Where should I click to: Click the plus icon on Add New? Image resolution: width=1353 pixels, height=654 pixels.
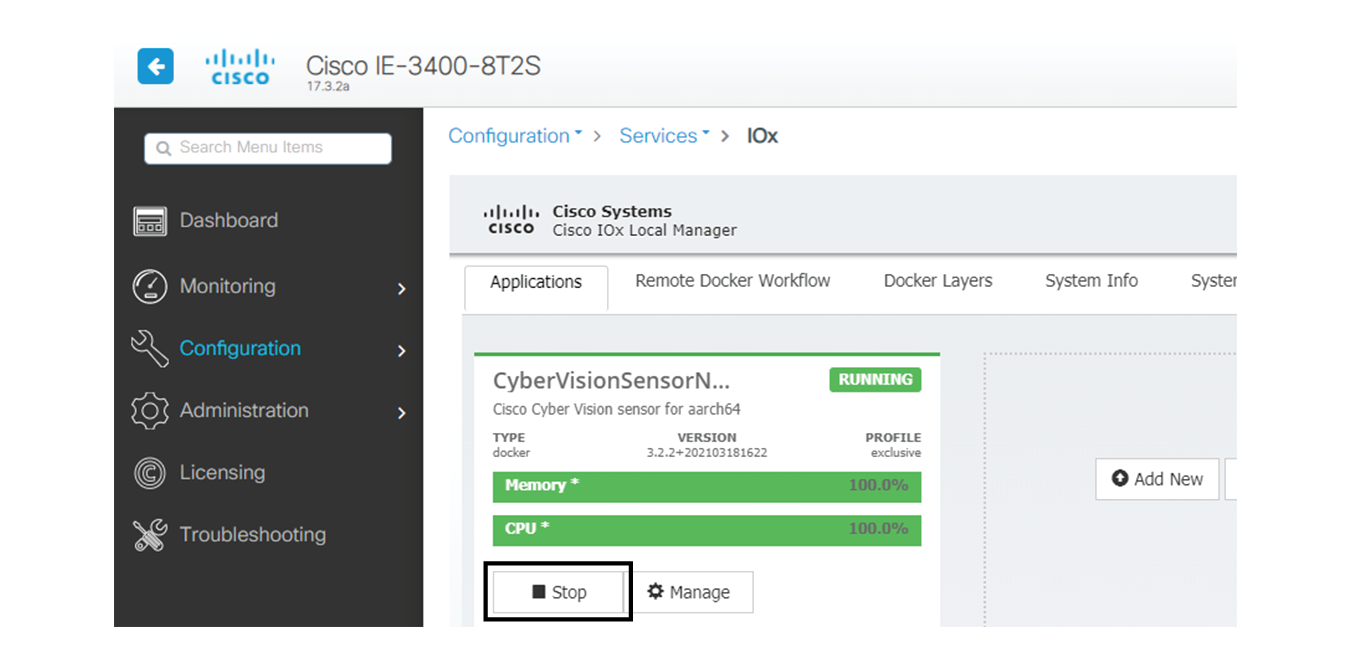pos(1120,479)
